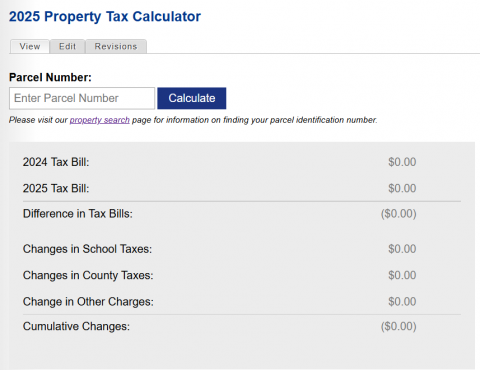
Task: Click the amount beside 2024 Tax Bill
Action: click(402, 162)
